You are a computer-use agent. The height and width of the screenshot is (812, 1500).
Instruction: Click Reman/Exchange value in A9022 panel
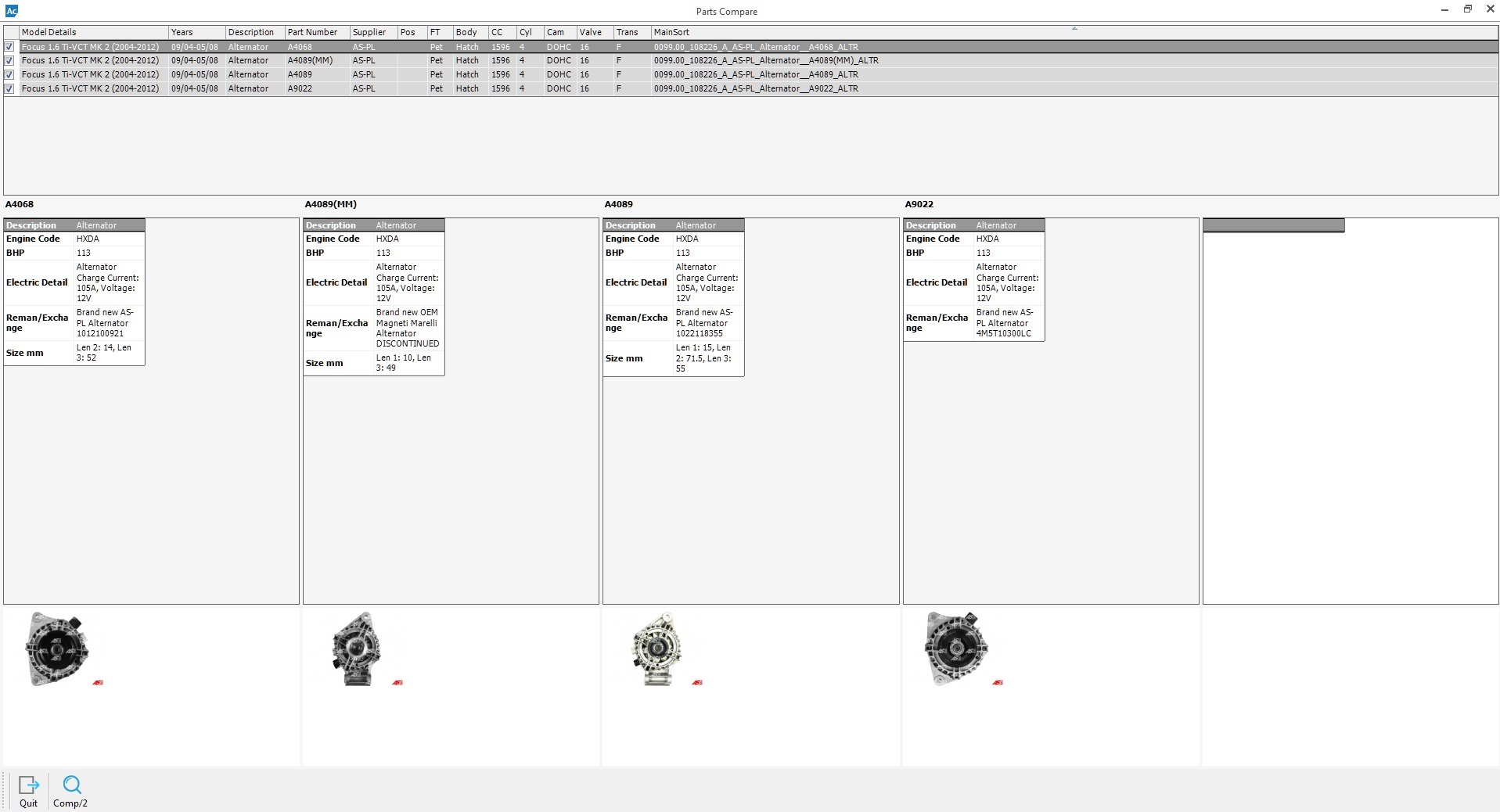[1005, 323]
